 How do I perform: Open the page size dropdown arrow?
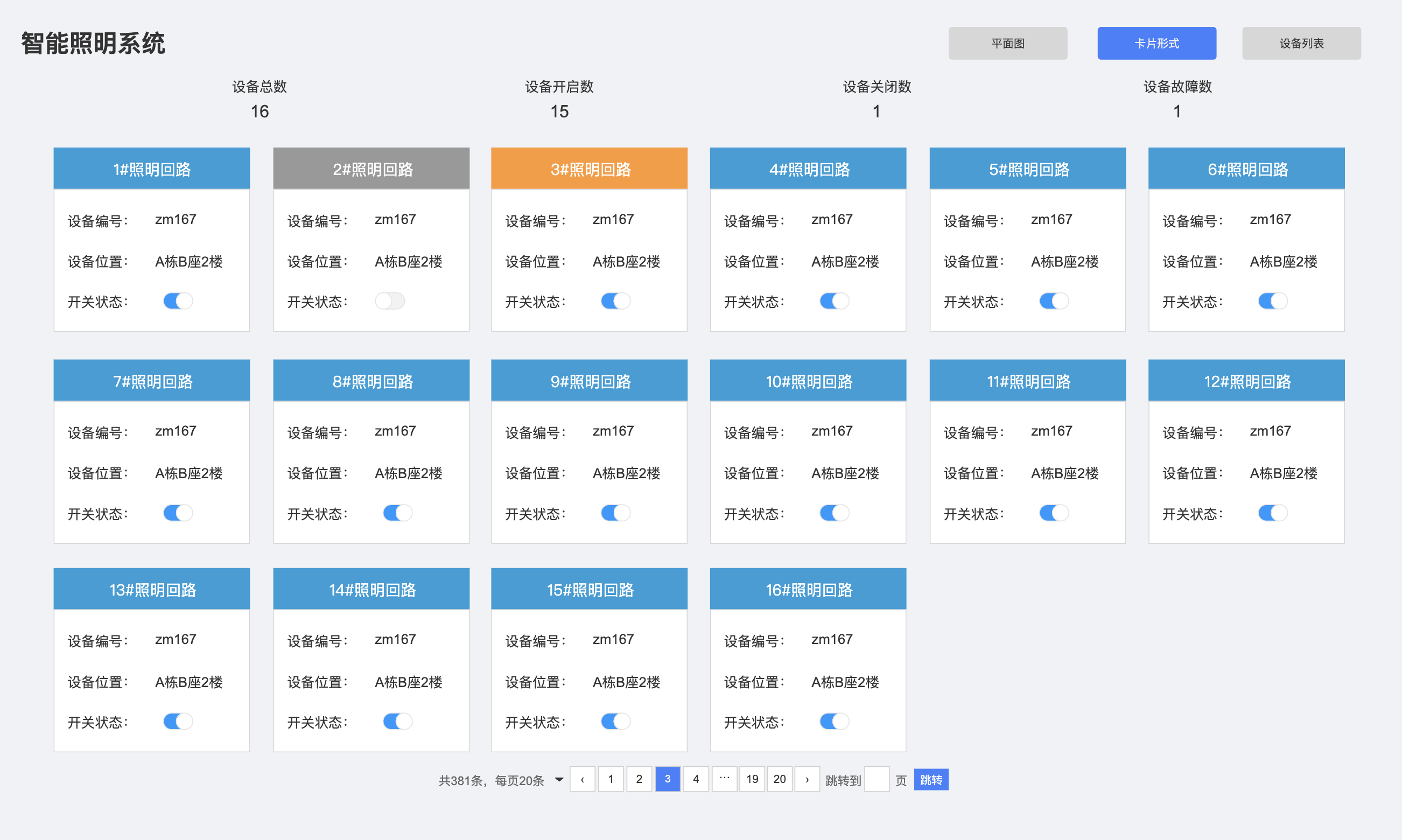coord(559,780)
